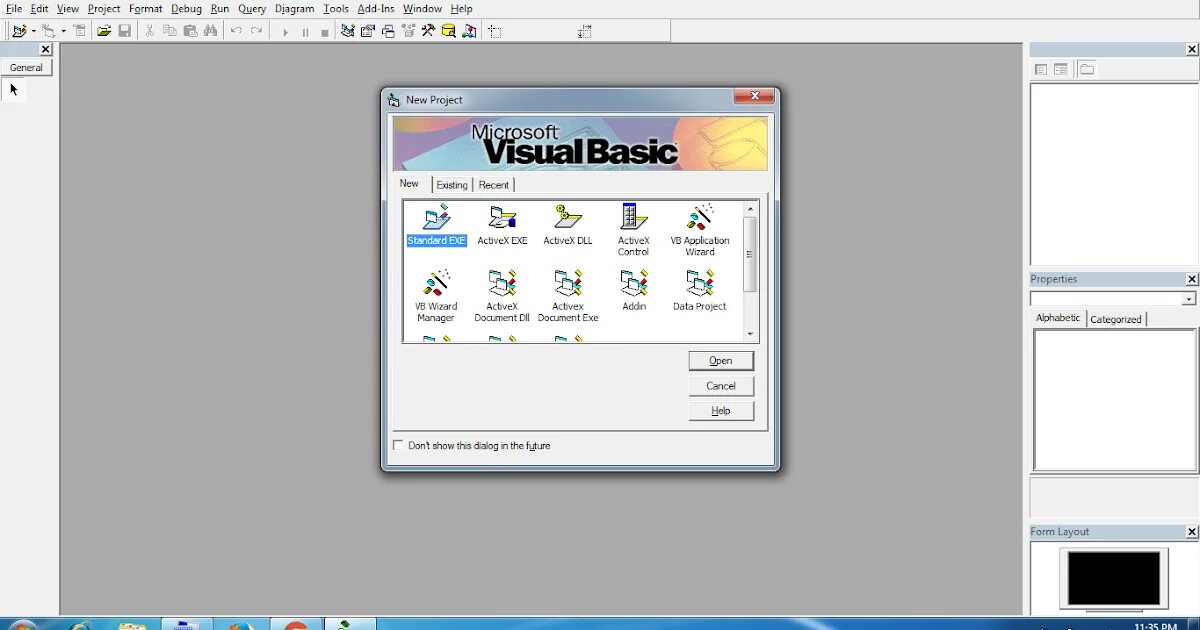Click the General tab of the toolbox

click(x=26, y=68)
